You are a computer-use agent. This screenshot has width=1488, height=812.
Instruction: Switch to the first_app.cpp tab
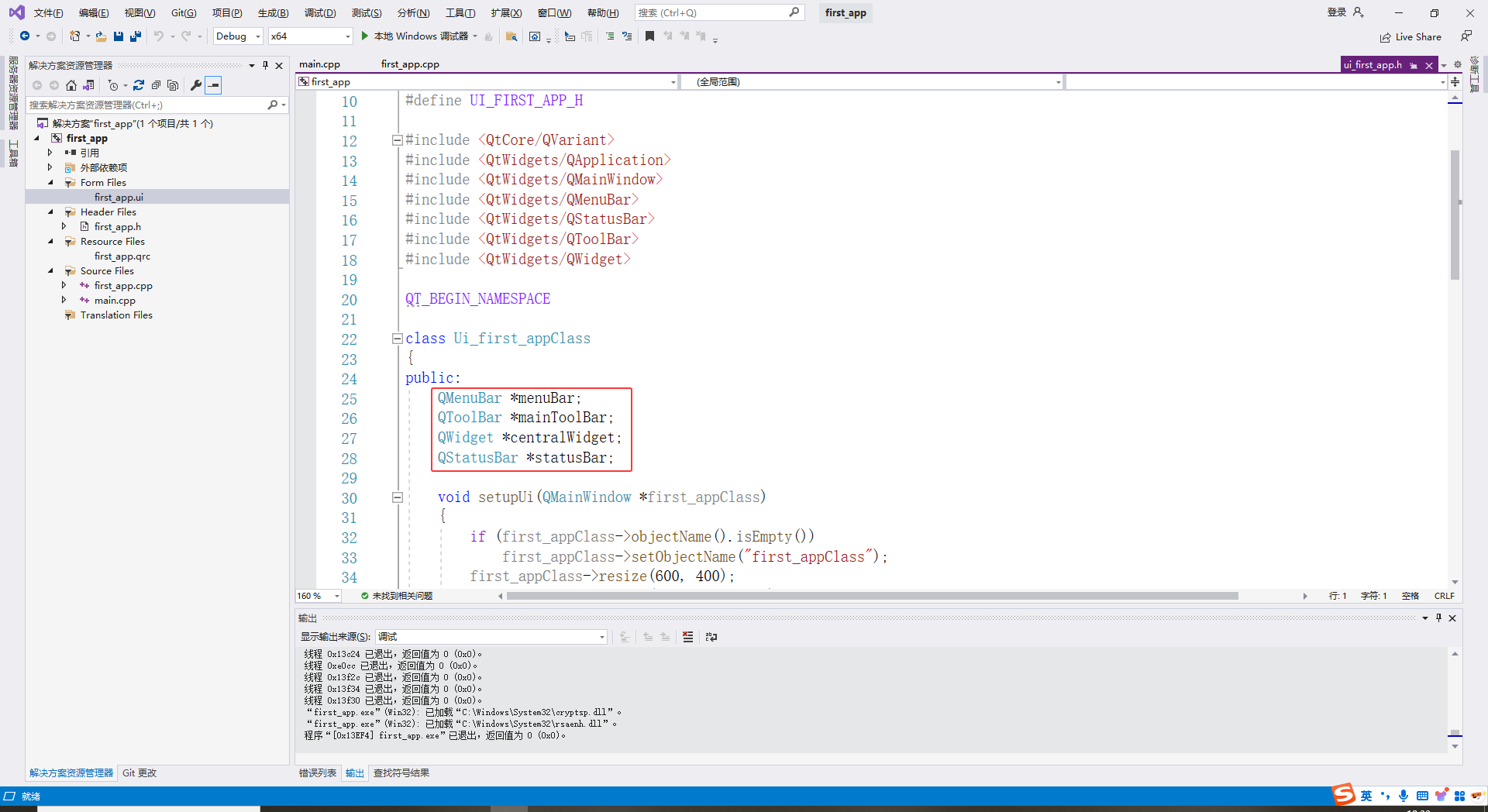(x=410, y=64)
